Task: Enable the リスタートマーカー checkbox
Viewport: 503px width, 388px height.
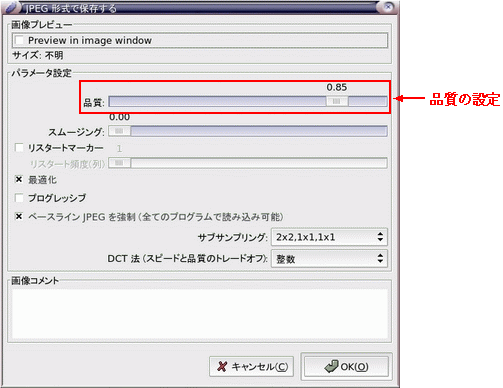Action: click(x=19, y=148)
